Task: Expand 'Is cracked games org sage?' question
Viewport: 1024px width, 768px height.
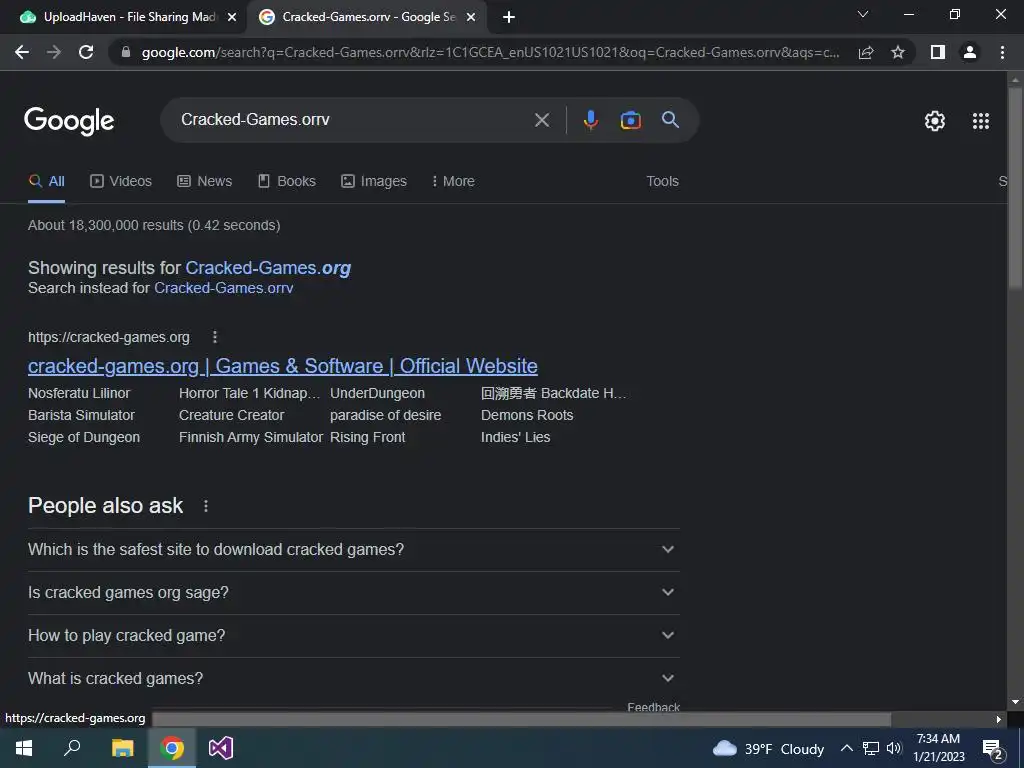Action: click(x=353, y=593)
